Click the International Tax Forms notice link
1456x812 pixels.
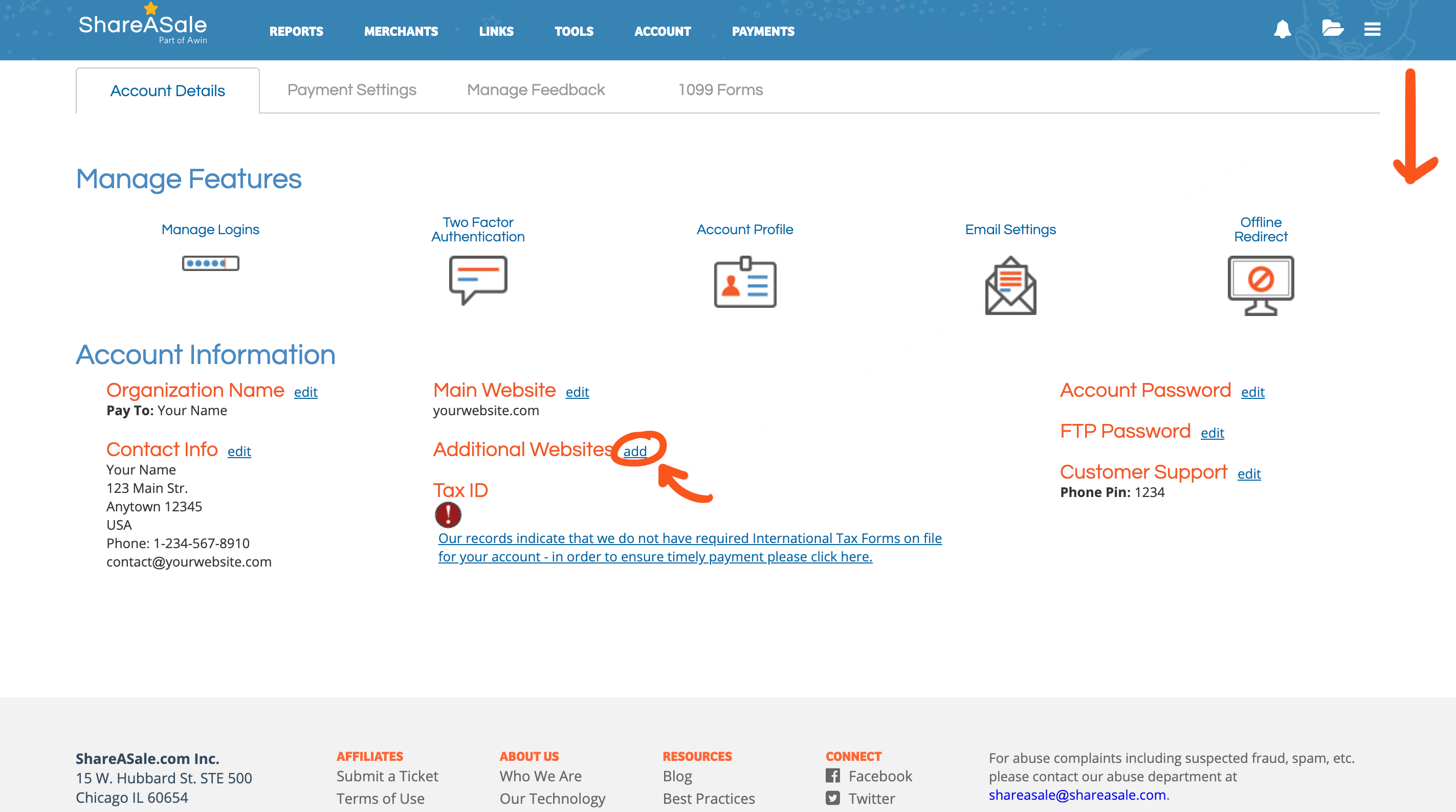[690, 548]
